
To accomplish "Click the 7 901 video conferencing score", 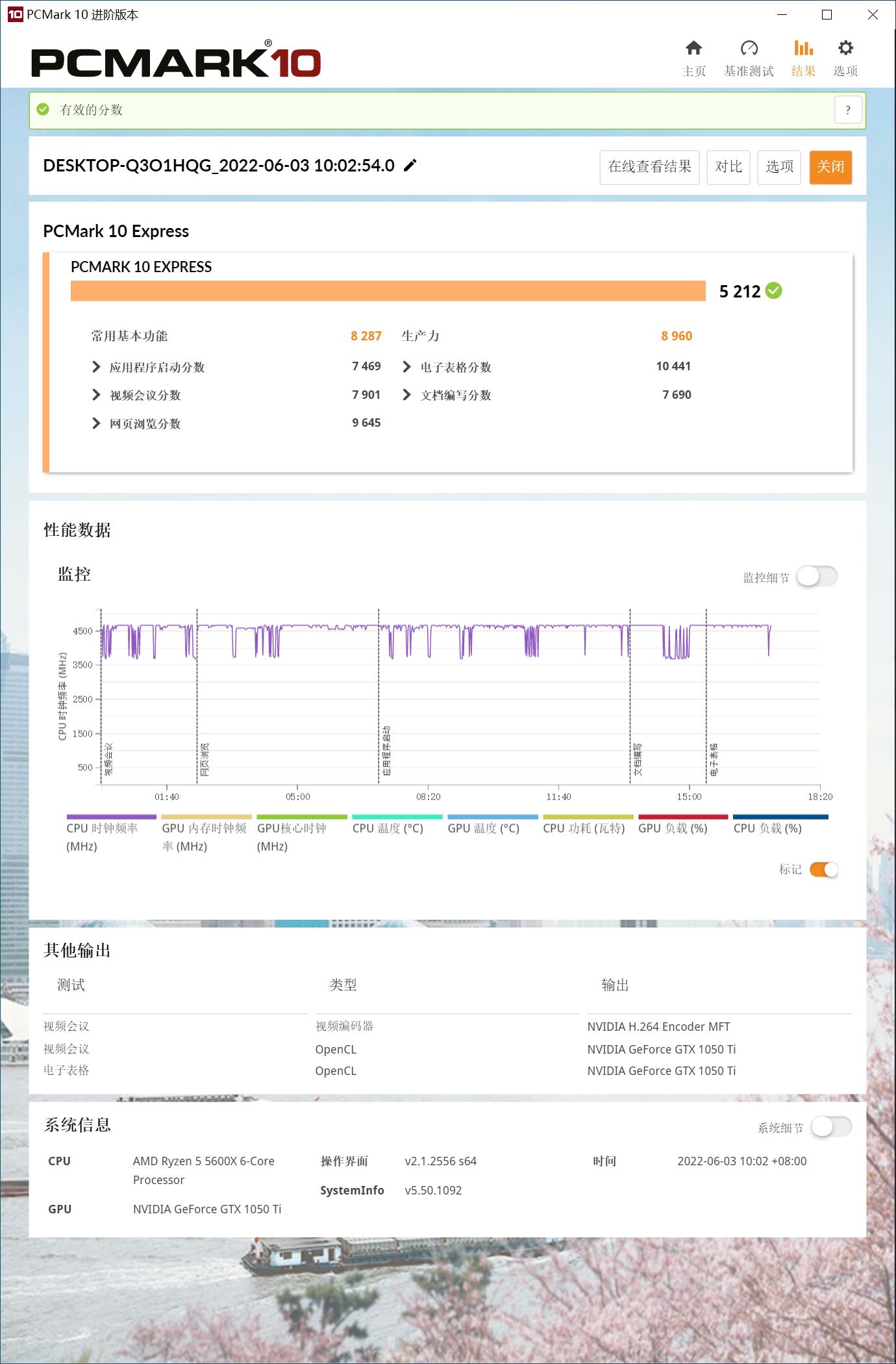I will click(x=366, y=395).
